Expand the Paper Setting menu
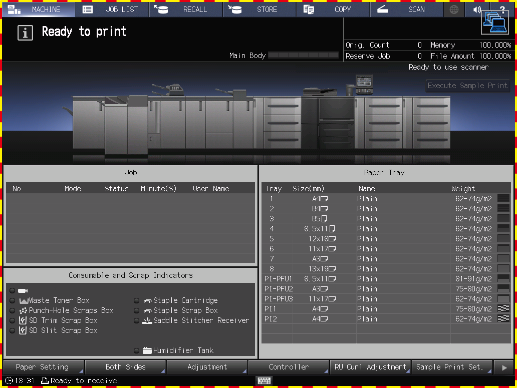 (43, 367)
